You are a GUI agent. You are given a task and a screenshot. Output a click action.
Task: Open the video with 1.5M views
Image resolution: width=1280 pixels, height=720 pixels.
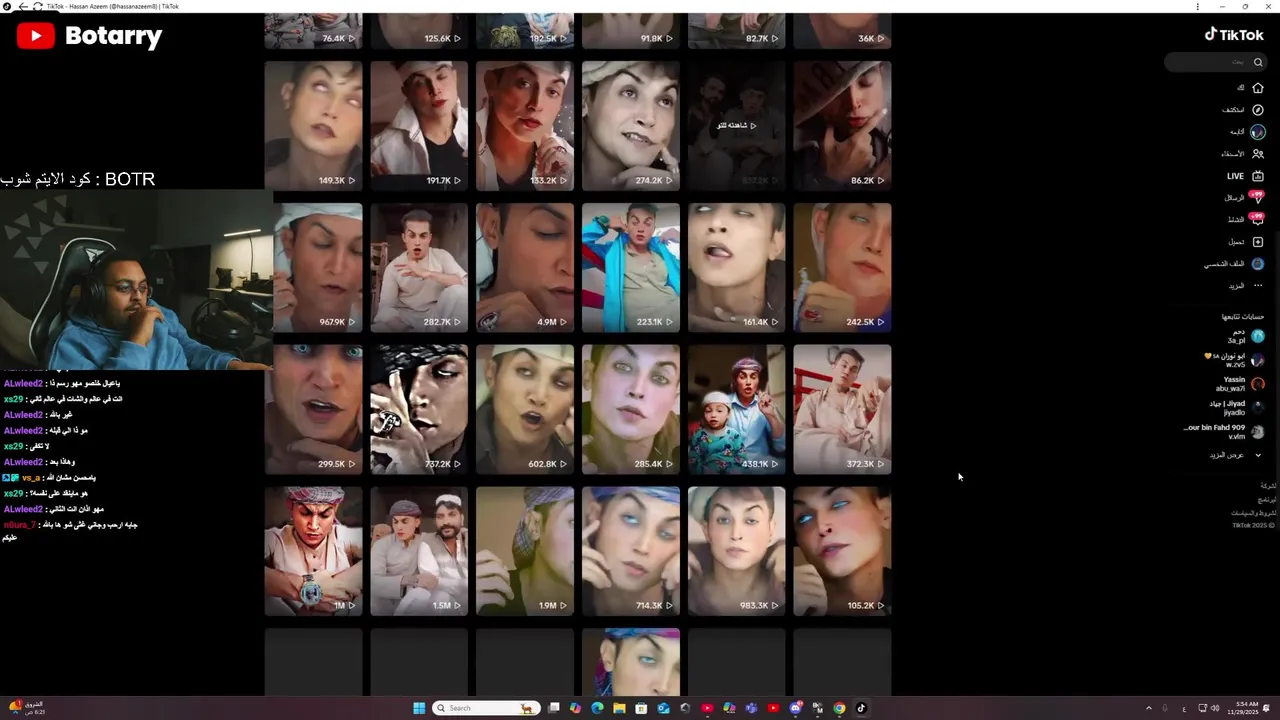(419, 551)
